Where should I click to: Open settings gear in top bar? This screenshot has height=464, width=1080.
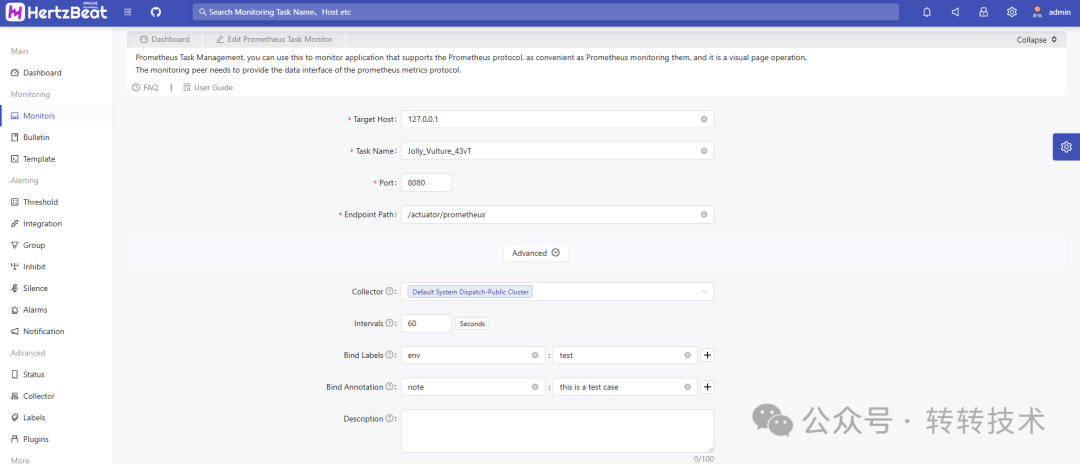pyautogui.click(x=1012, y=12)
